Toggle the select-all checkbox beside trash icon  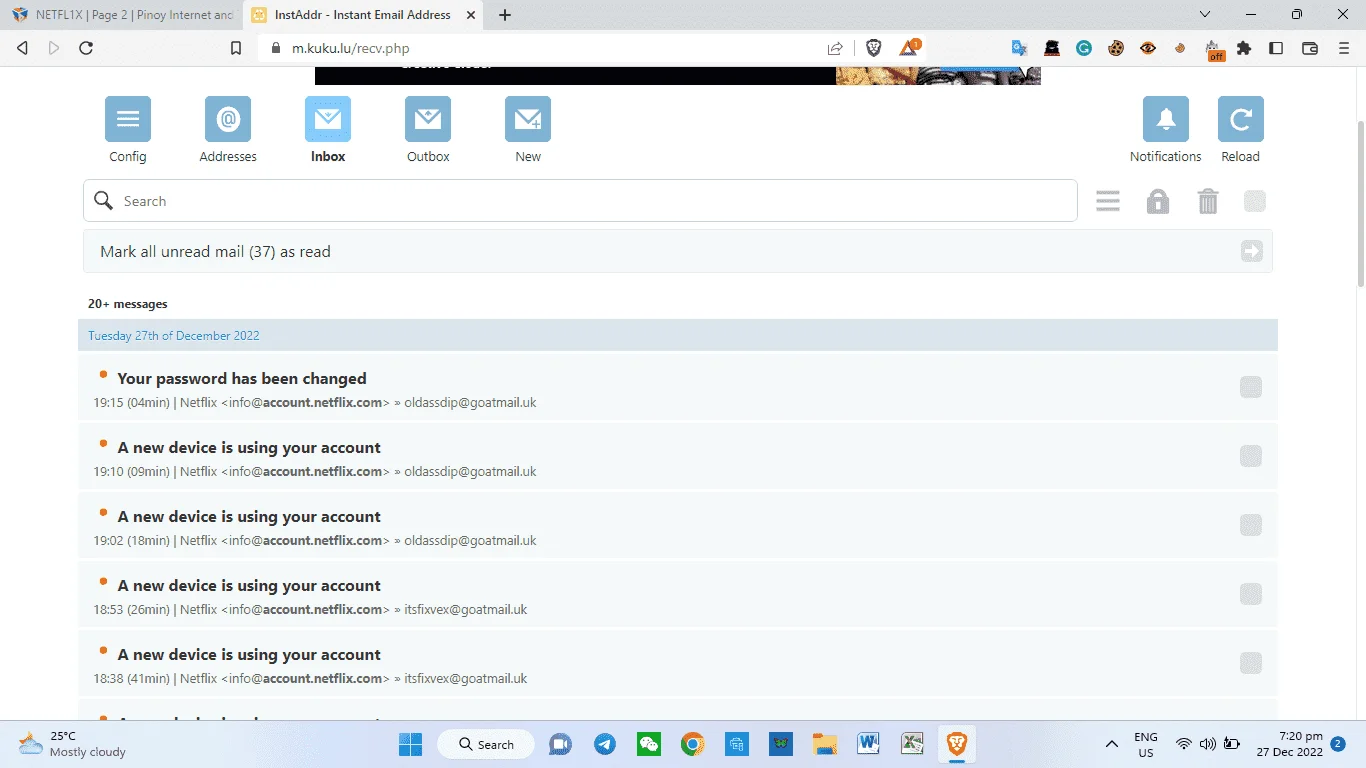[x=1255, y=201]
